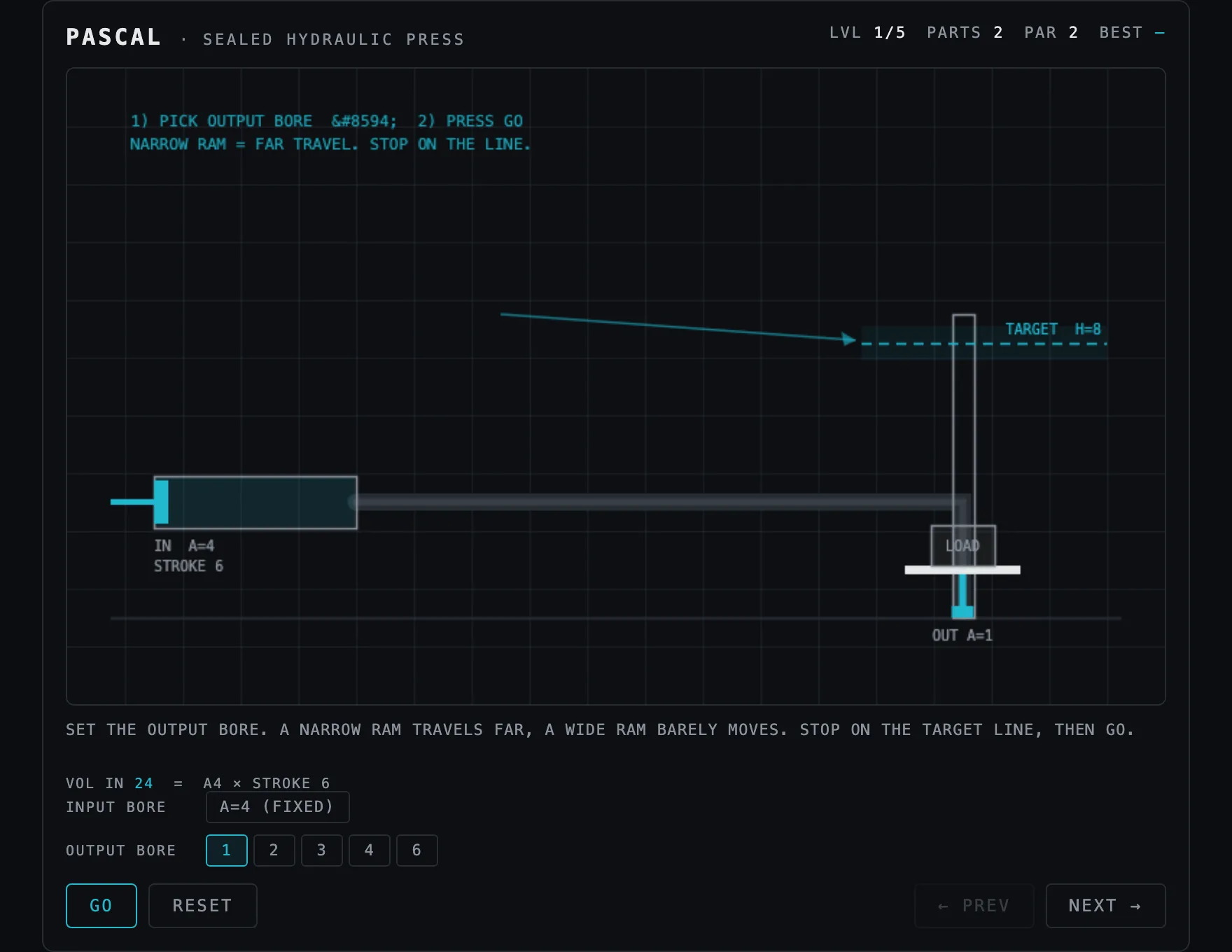Click the LVL 1/5 indicator

867,32
